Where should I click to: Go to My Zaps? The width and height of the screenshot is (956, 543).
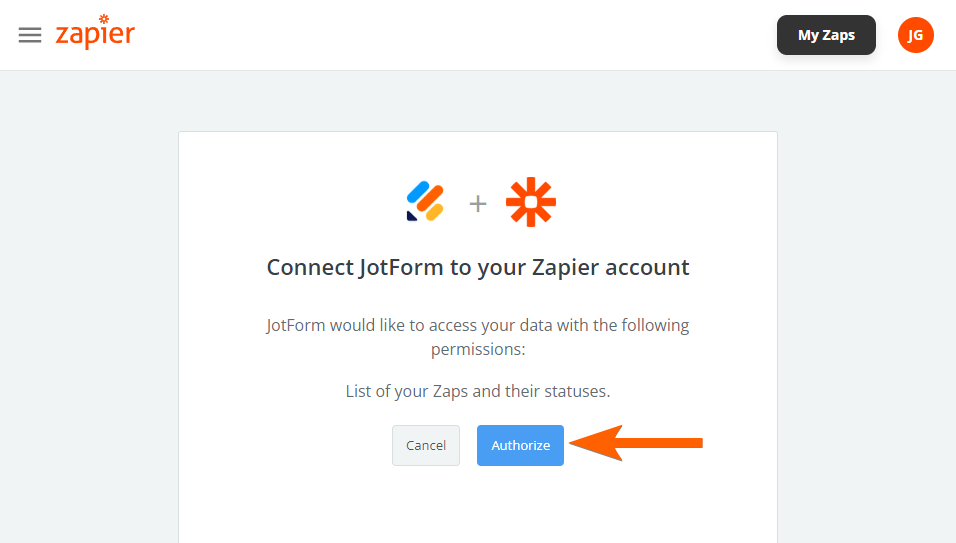[826, 35]
